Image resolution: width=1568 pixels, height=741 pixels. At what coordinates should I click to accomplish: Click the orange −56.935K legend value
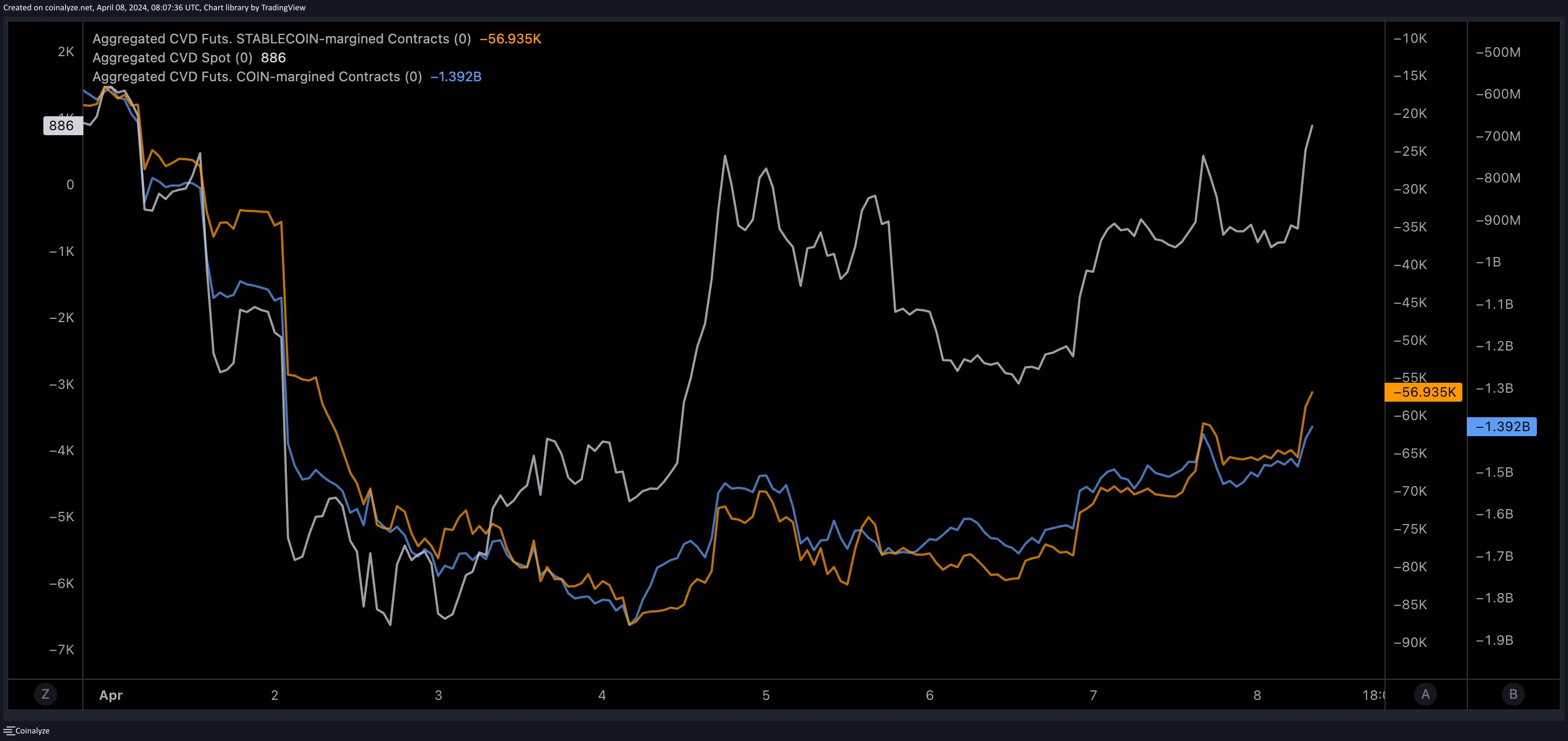510,39
